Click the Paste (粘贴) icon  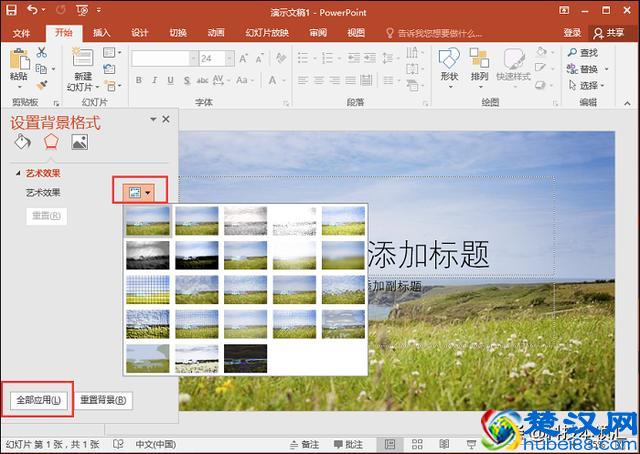[x=18, y=62]
